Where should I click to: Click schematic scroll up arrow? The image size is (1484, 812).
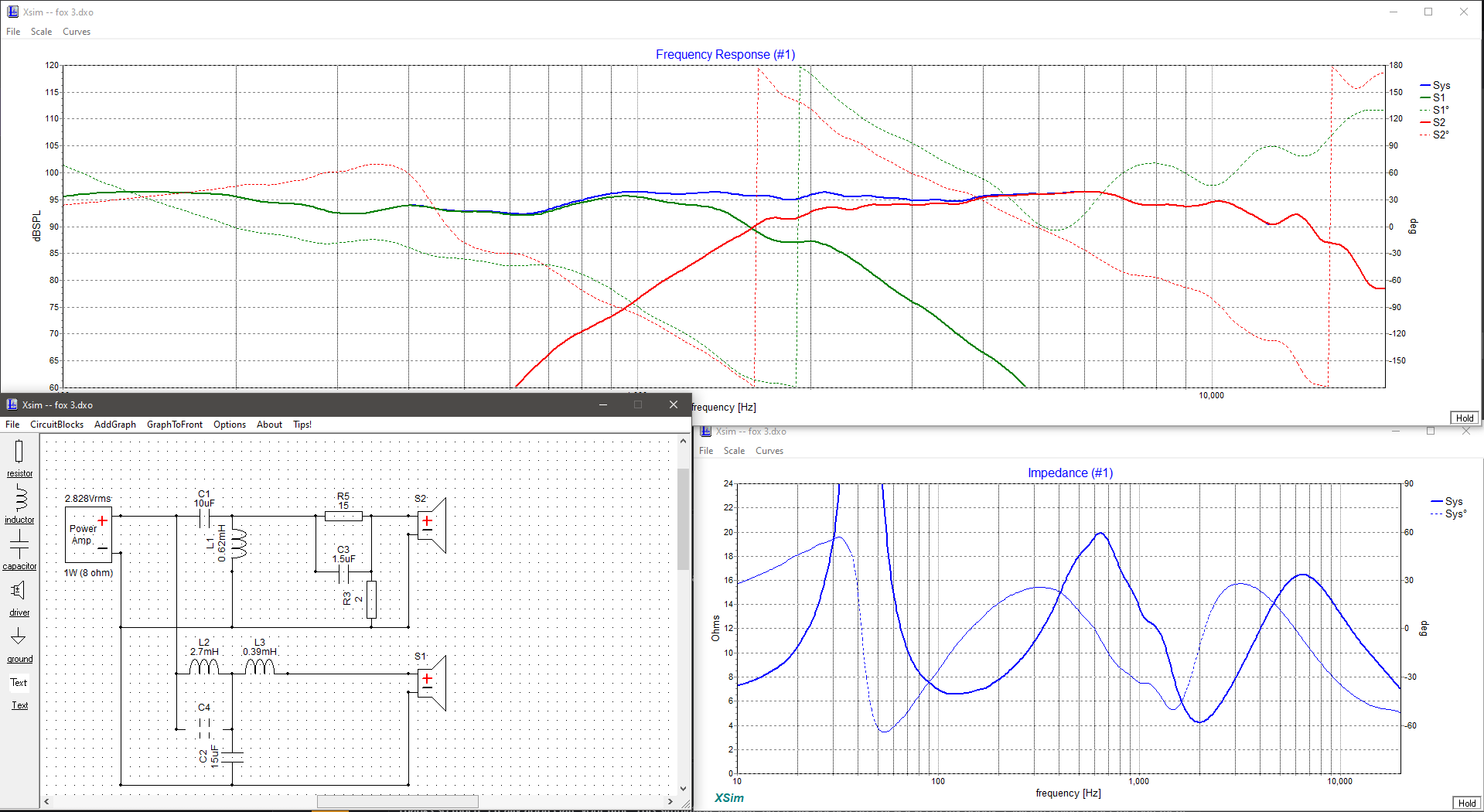point(683,441)
